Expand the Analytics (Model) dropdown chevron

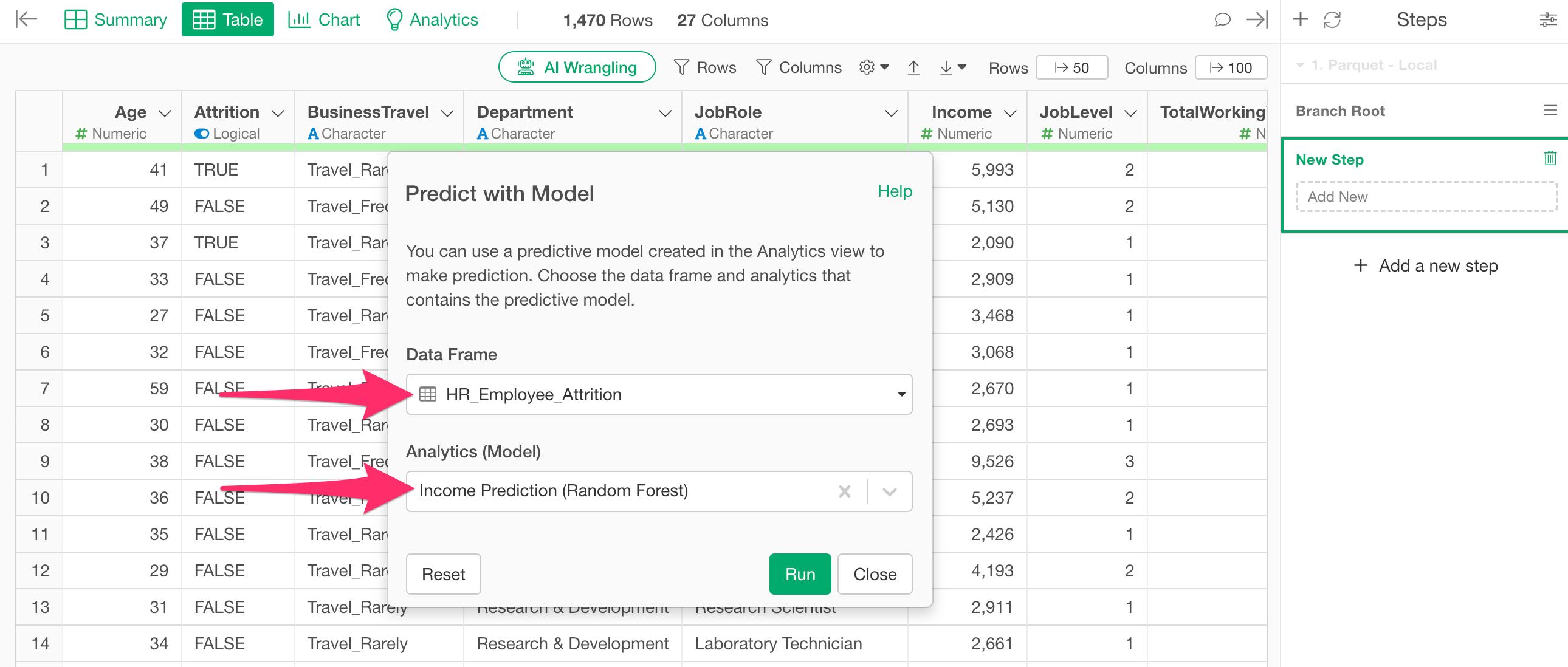coord(889,491)
